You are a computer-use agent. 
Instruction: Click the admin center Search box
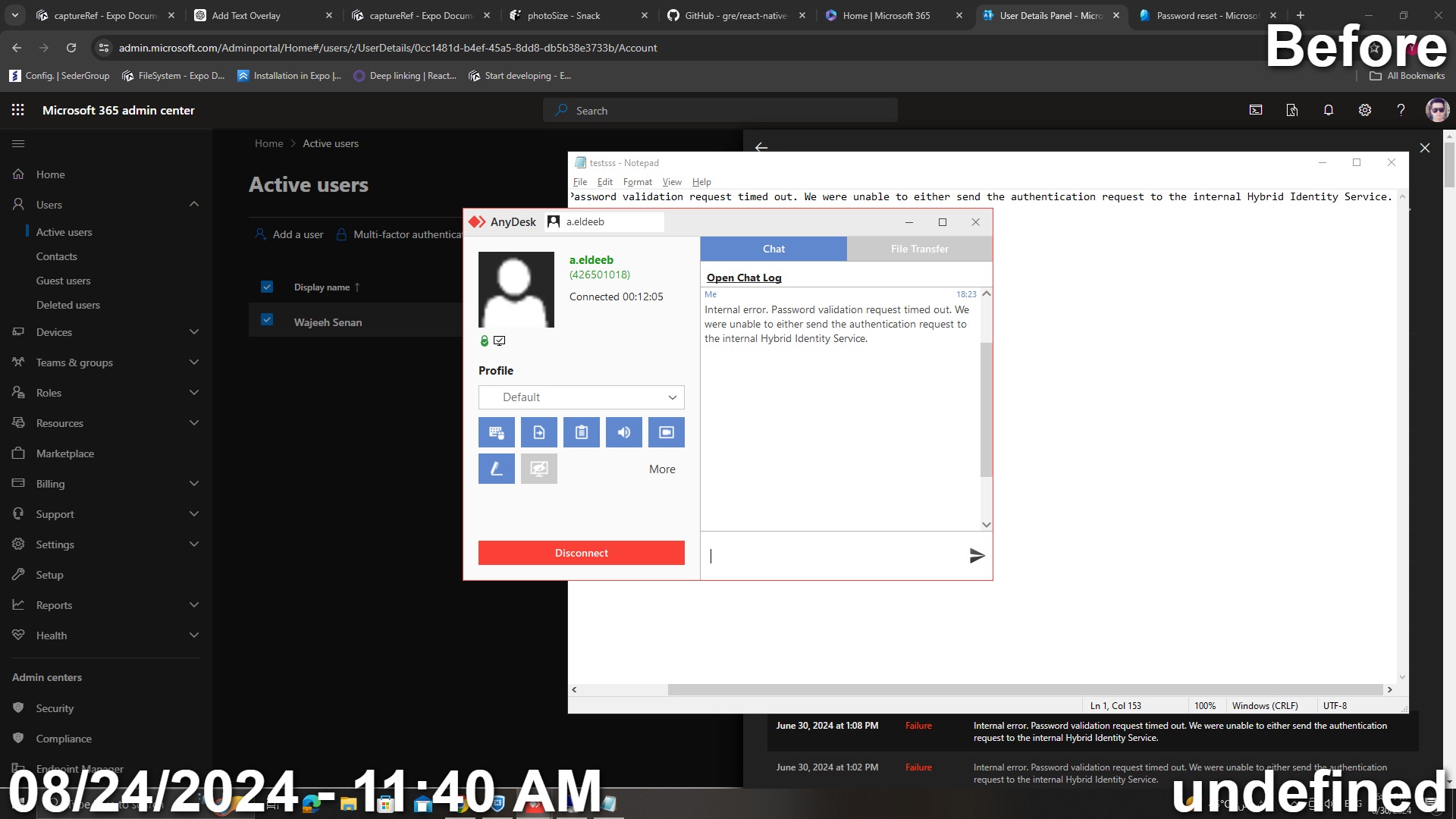click(720, 110)
